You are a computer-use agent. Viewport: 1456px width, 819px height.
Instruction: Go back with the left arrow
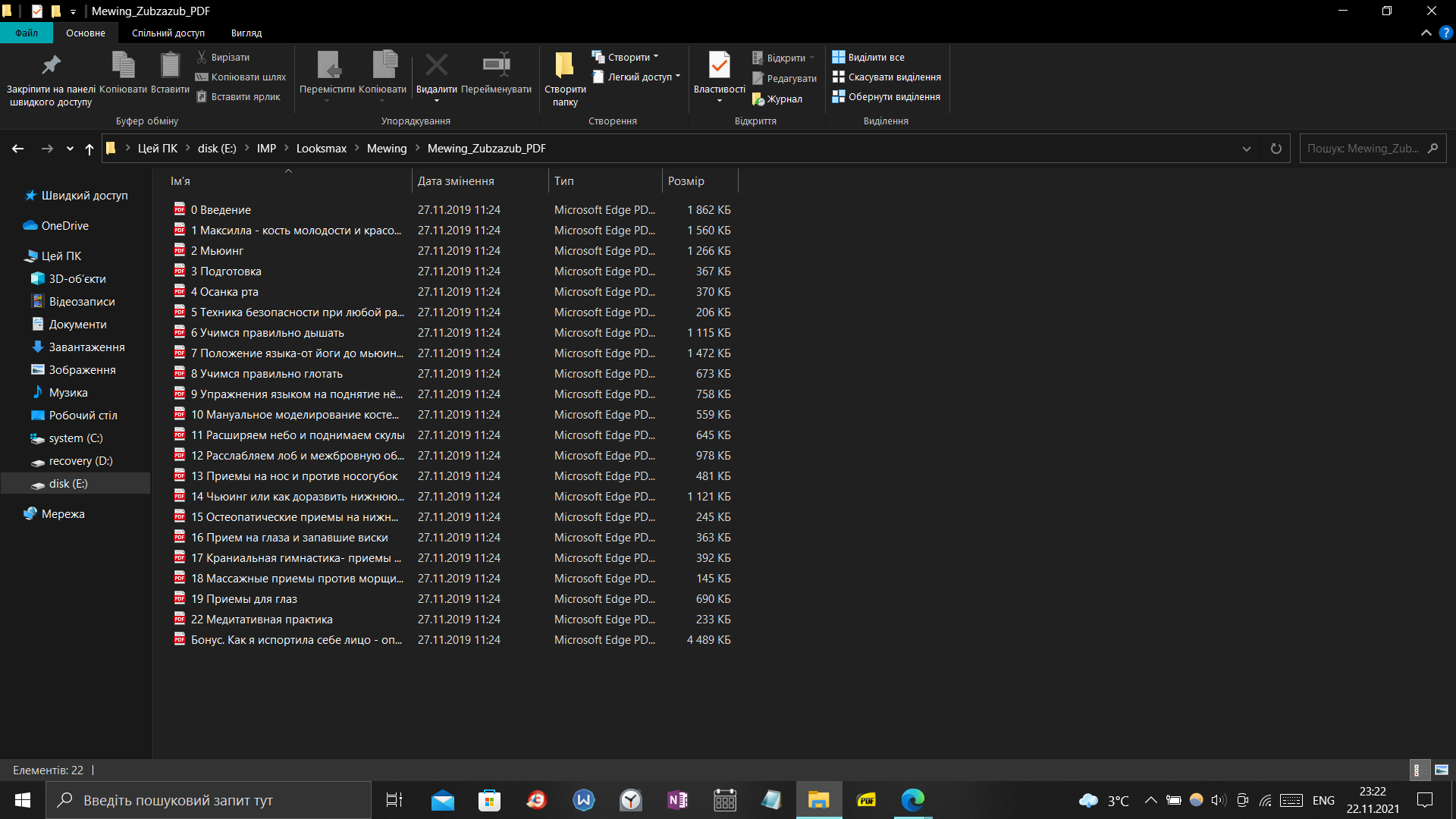[x=18, y=149]
